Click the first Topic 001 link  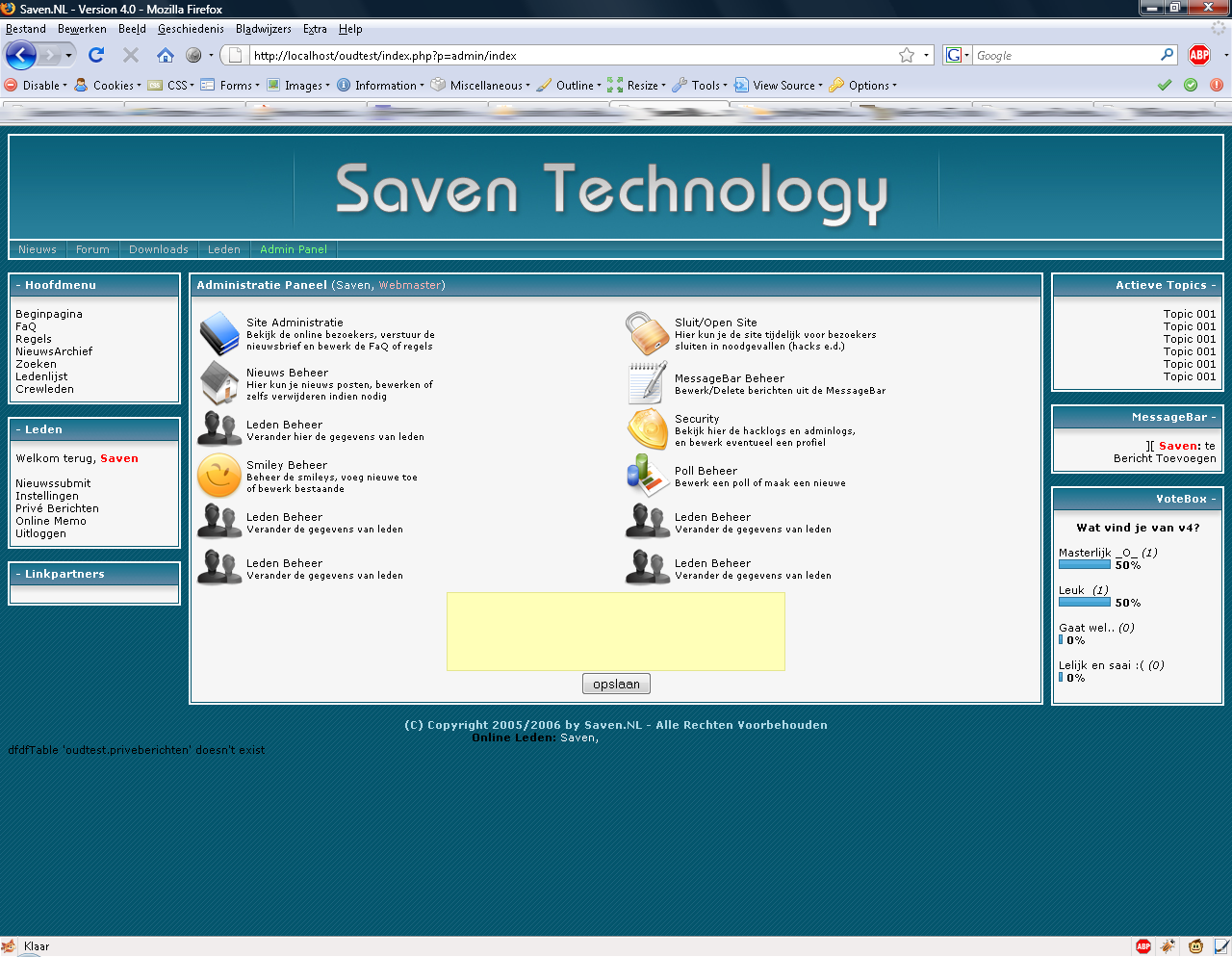pos(1190,314)
